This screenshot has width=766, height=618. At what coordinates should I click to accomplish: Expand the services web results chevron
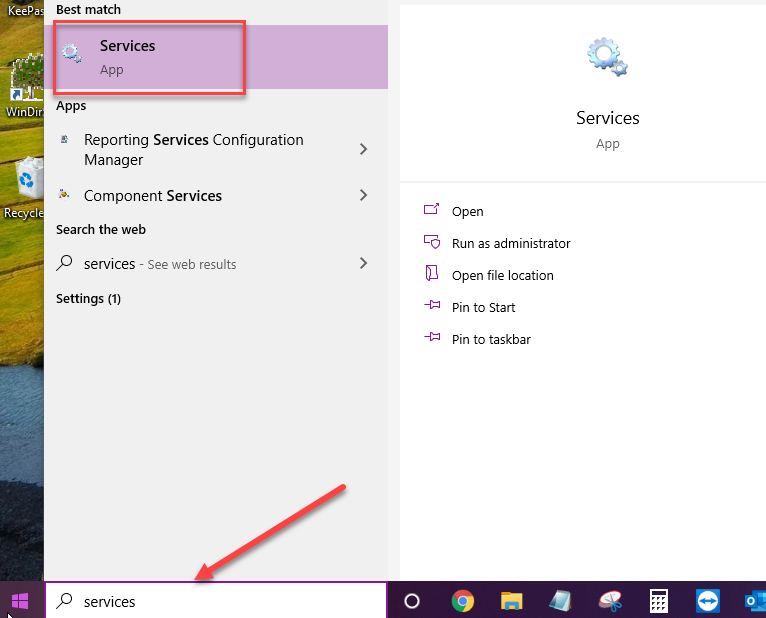(x=363, y=263)
